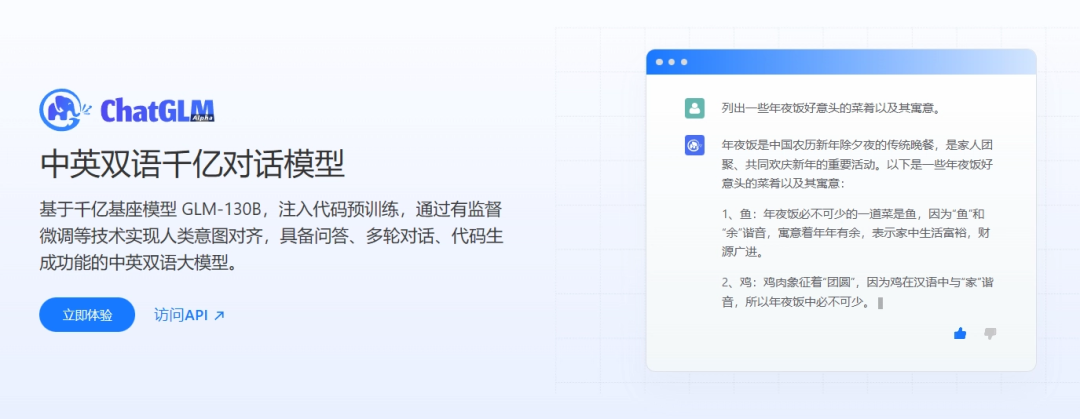1080x419 pixels.
Task: Click the third dot in chat window header
Action: (683, 62)
